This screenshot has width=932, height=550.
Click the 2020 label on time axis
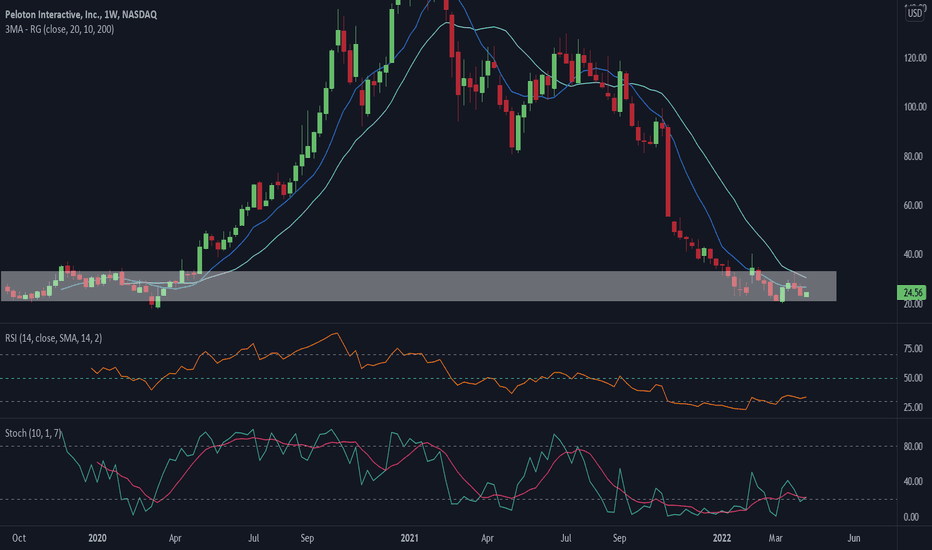[97, 538]
